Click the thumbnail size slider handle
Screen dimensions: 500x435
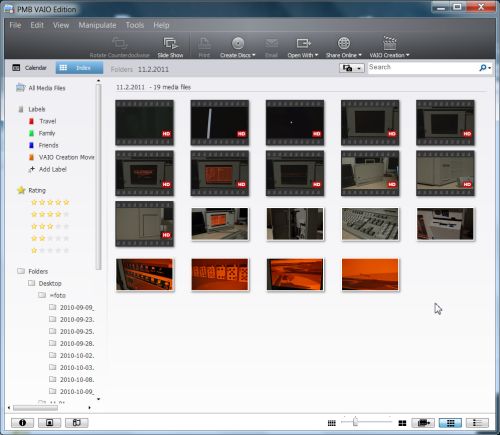coord(355,422)
